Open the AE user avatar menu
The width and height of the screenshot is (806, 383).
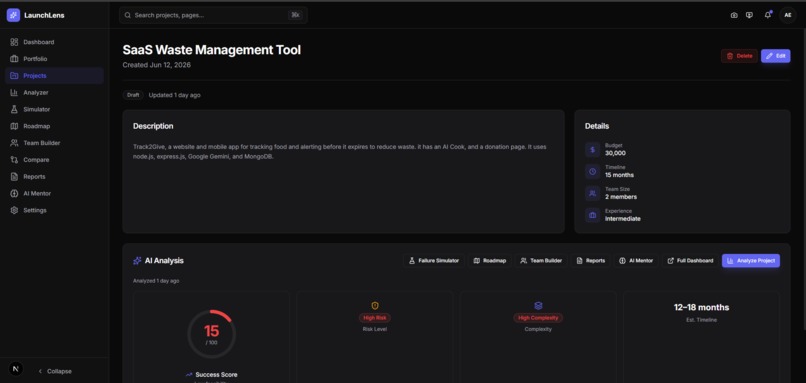(x=787, y=15)
